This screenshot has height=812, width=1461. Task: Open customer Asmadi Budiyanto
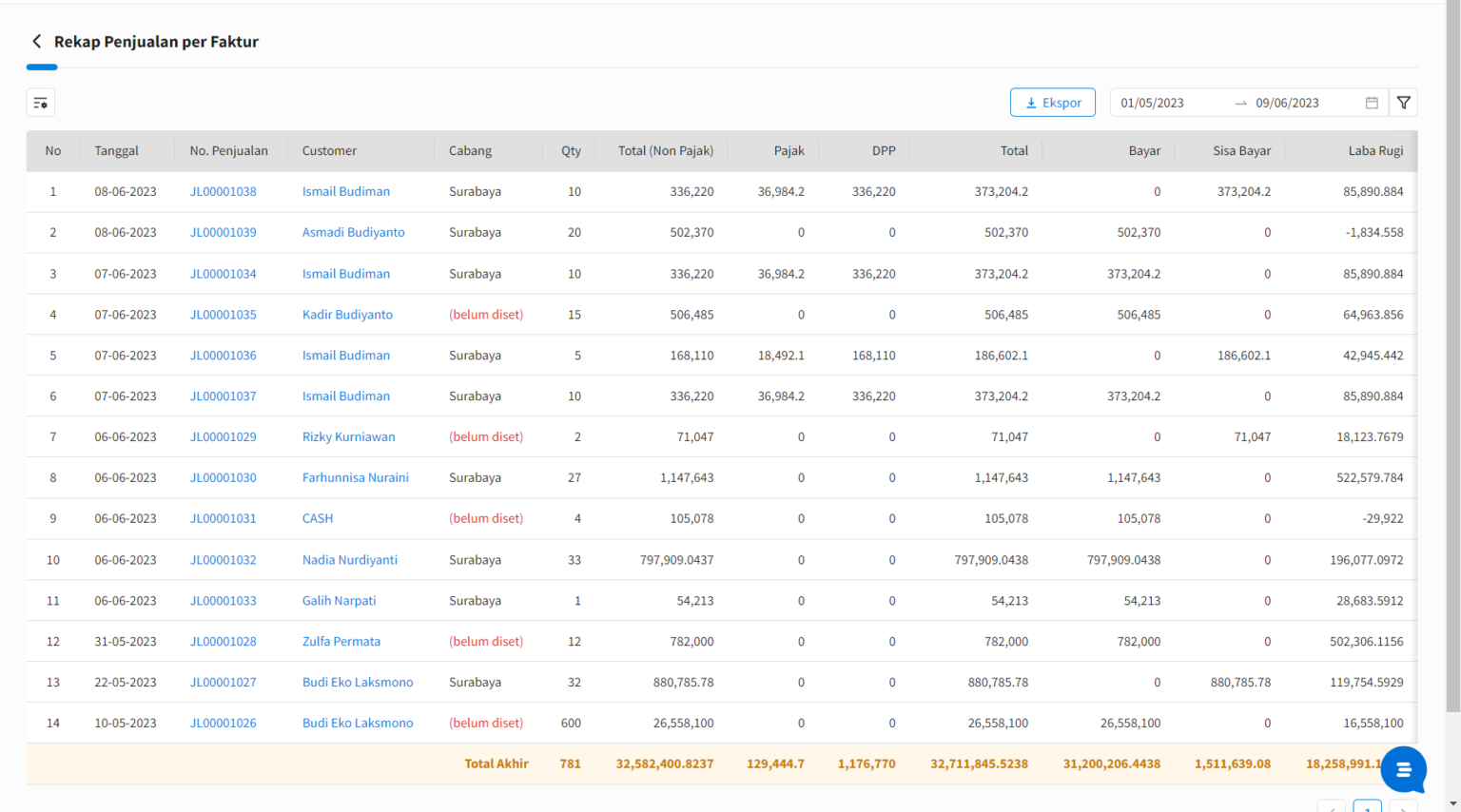tap(353, 232)
